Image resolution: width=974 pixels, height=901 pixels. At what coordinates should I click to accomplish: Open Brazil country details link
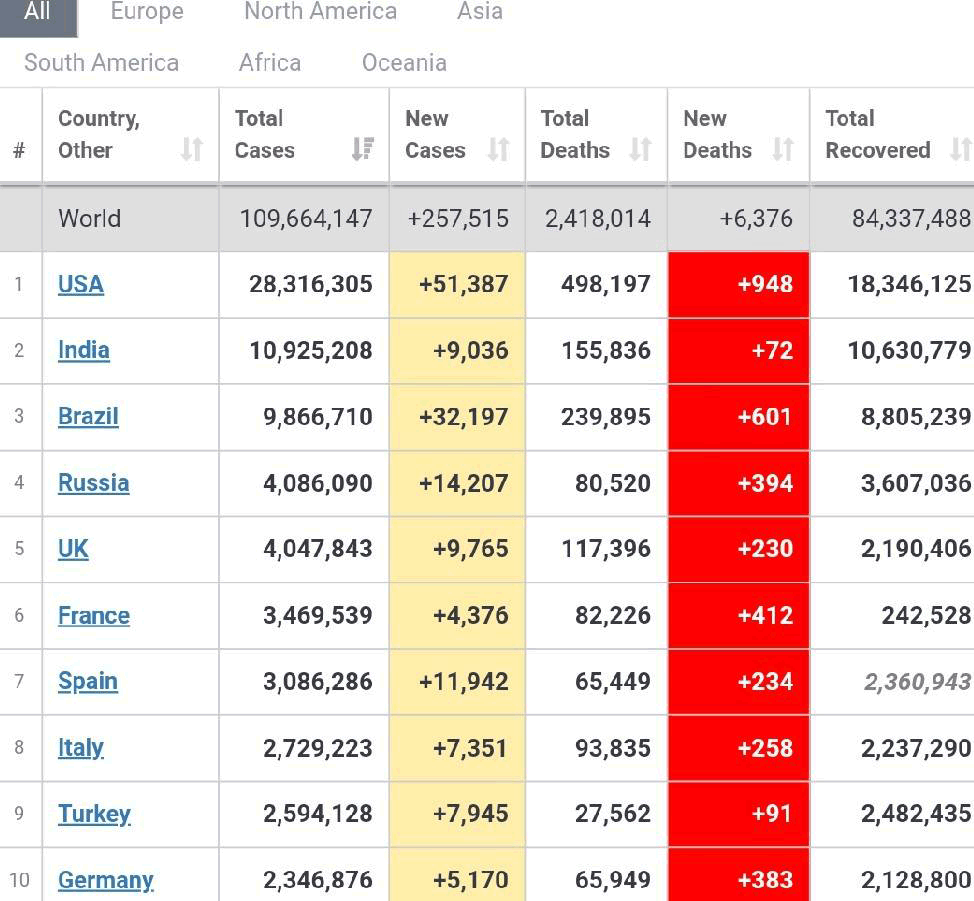click(x=88, y=416)
